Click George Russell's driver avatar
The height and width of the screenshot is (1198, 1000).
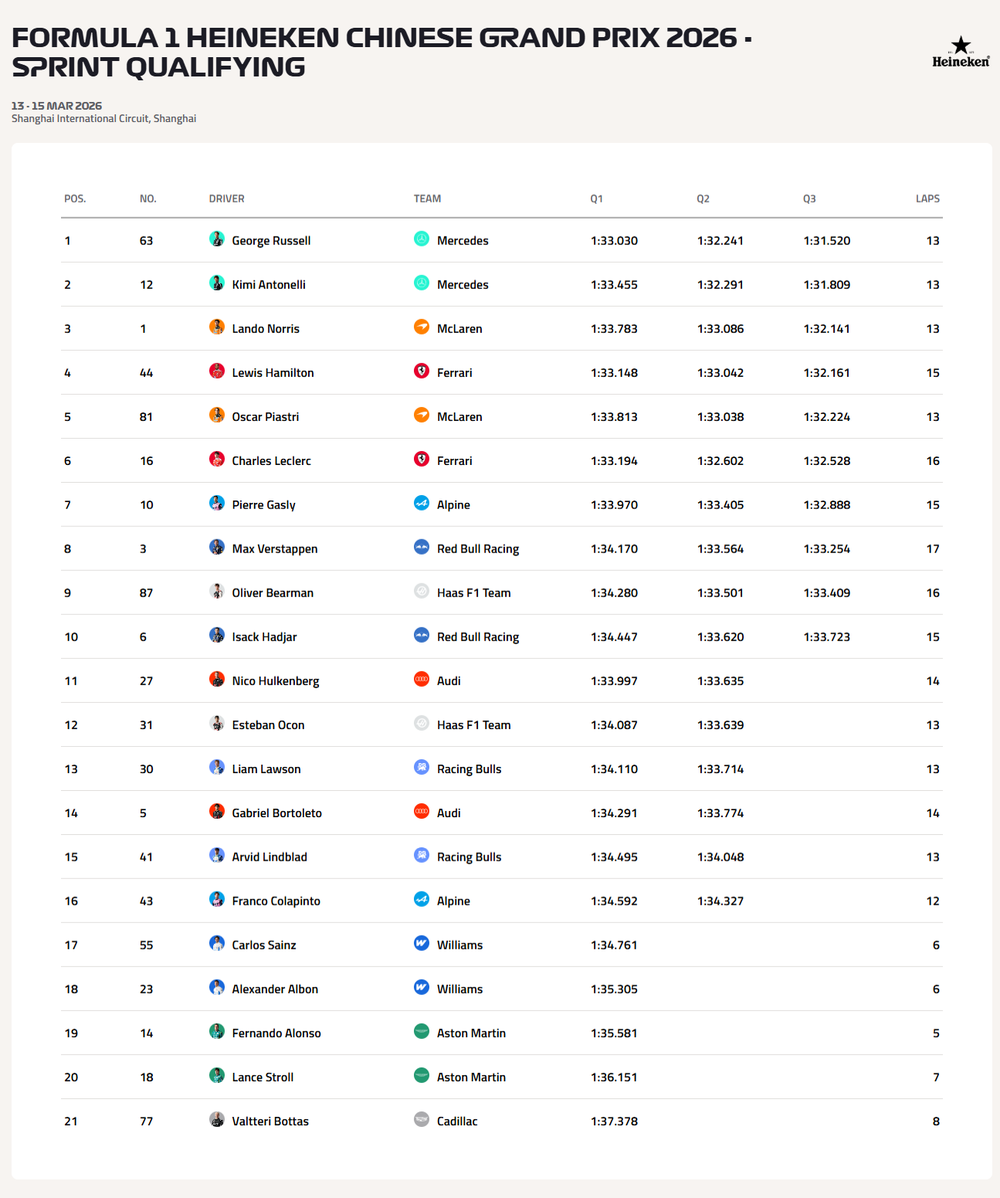(217, 239)
